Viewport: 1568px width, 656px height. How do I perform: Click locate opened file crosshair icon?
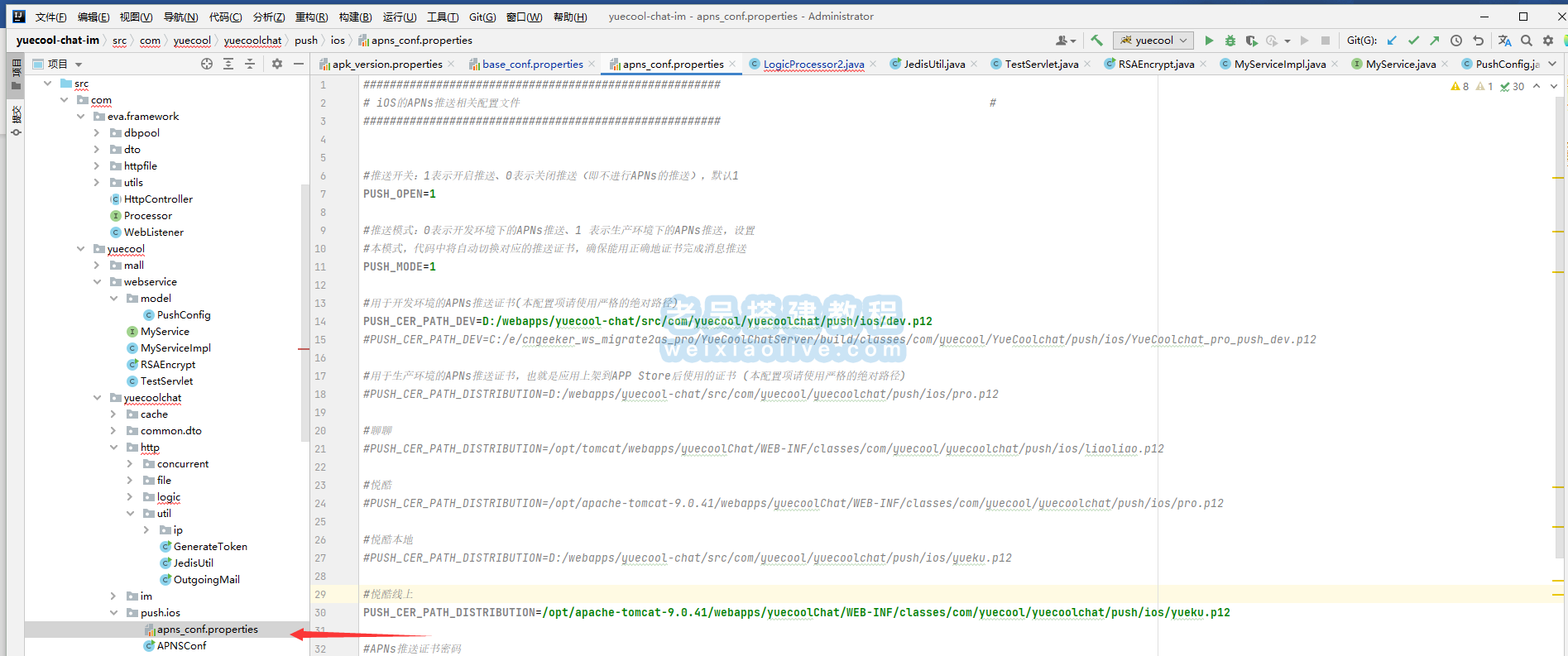207,64
